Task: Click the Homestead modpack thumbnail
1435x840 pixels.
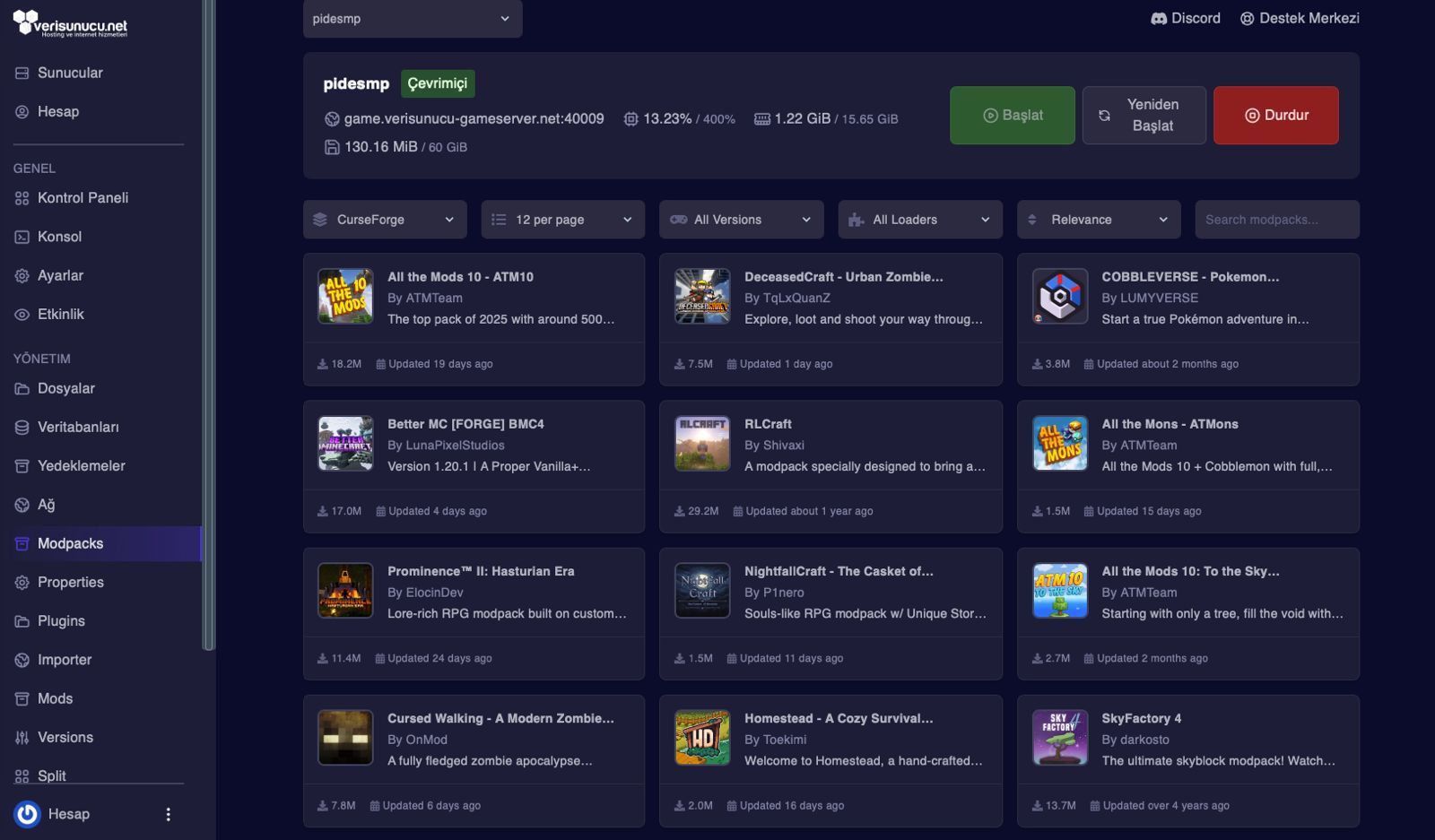Action: point(702,737)
